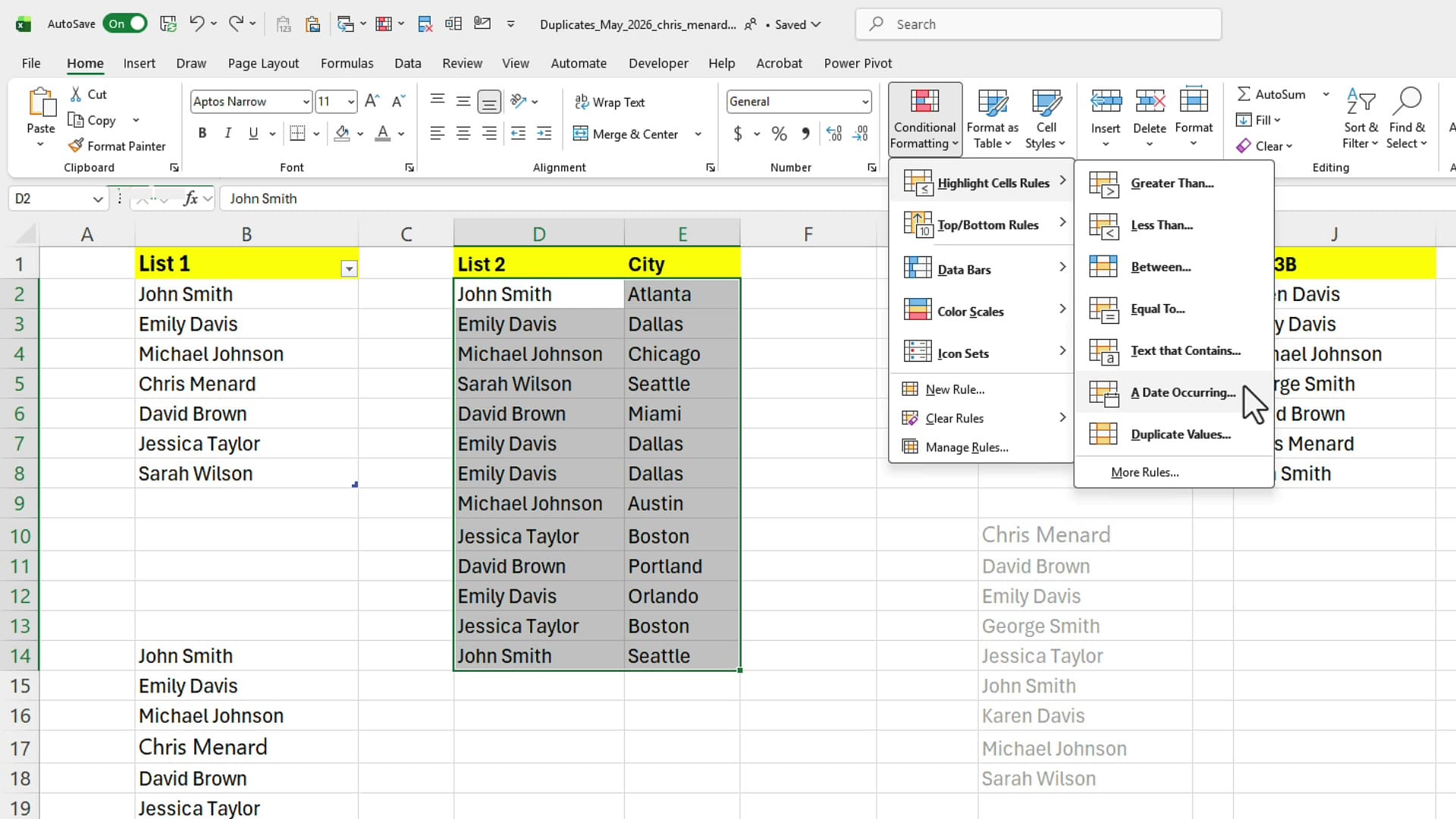Viewport: 1456px width, 819px height.
Task: Click the Font Color swatch
Action: [x=383, y=133]
